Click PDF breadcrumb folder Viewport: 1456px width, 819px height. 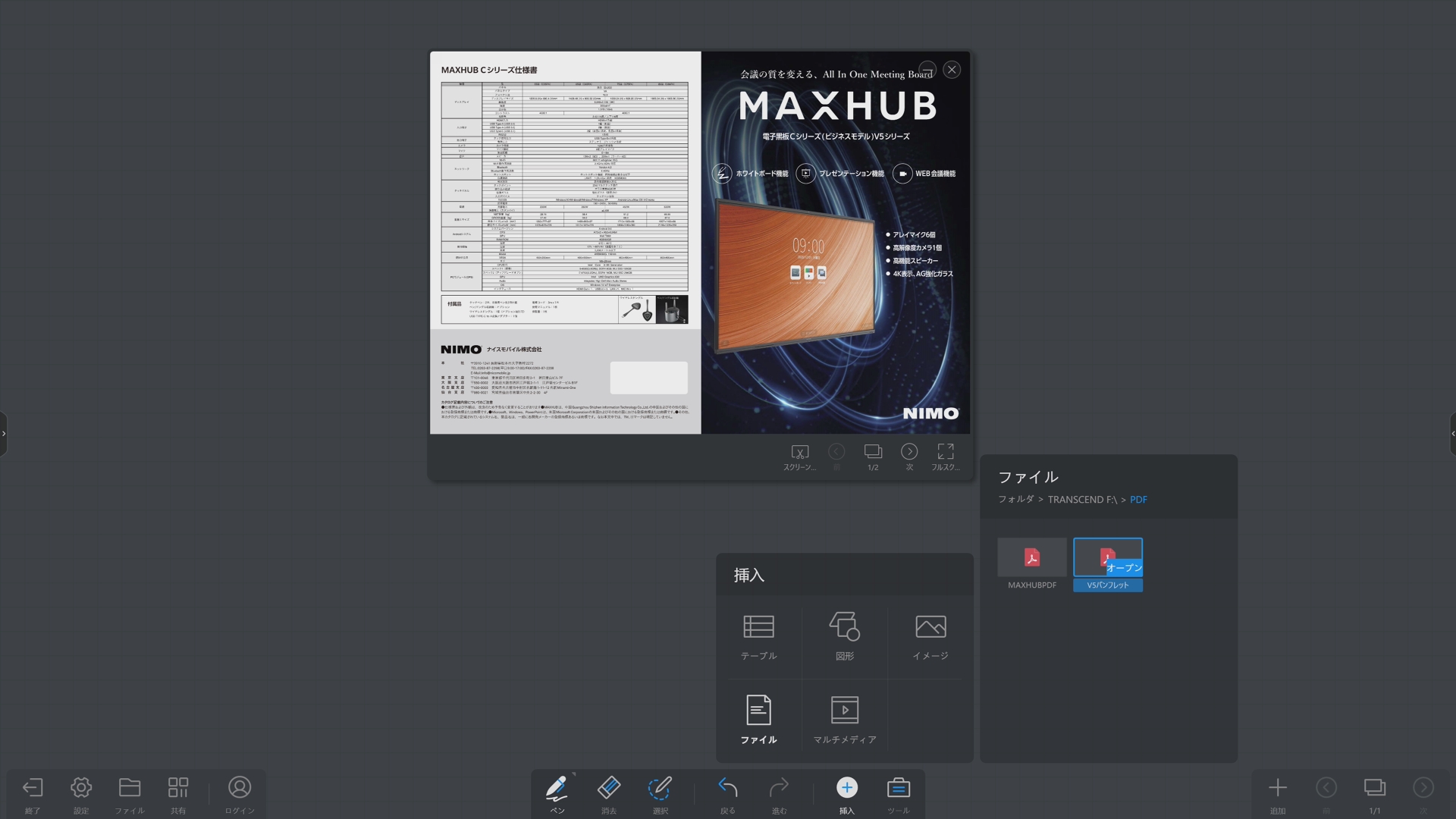tap(1138, 499)
